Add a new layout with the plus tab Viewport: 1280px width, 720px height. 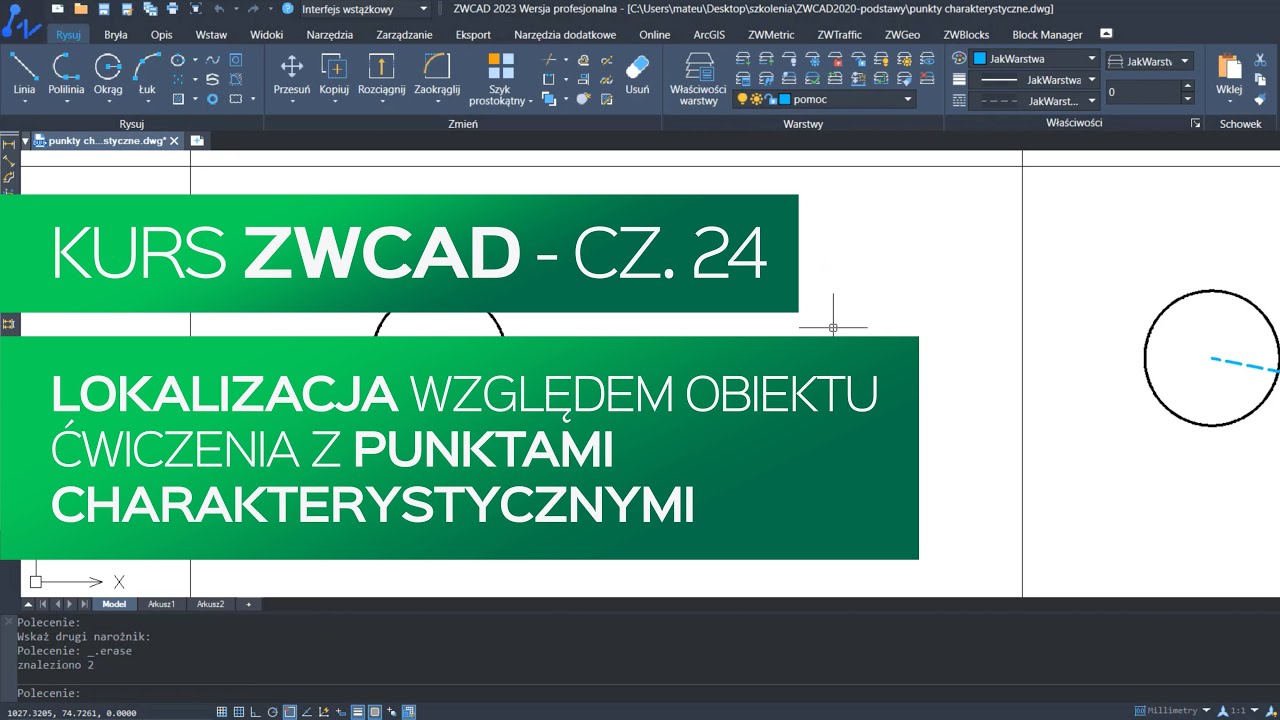[x=249, y=604]
